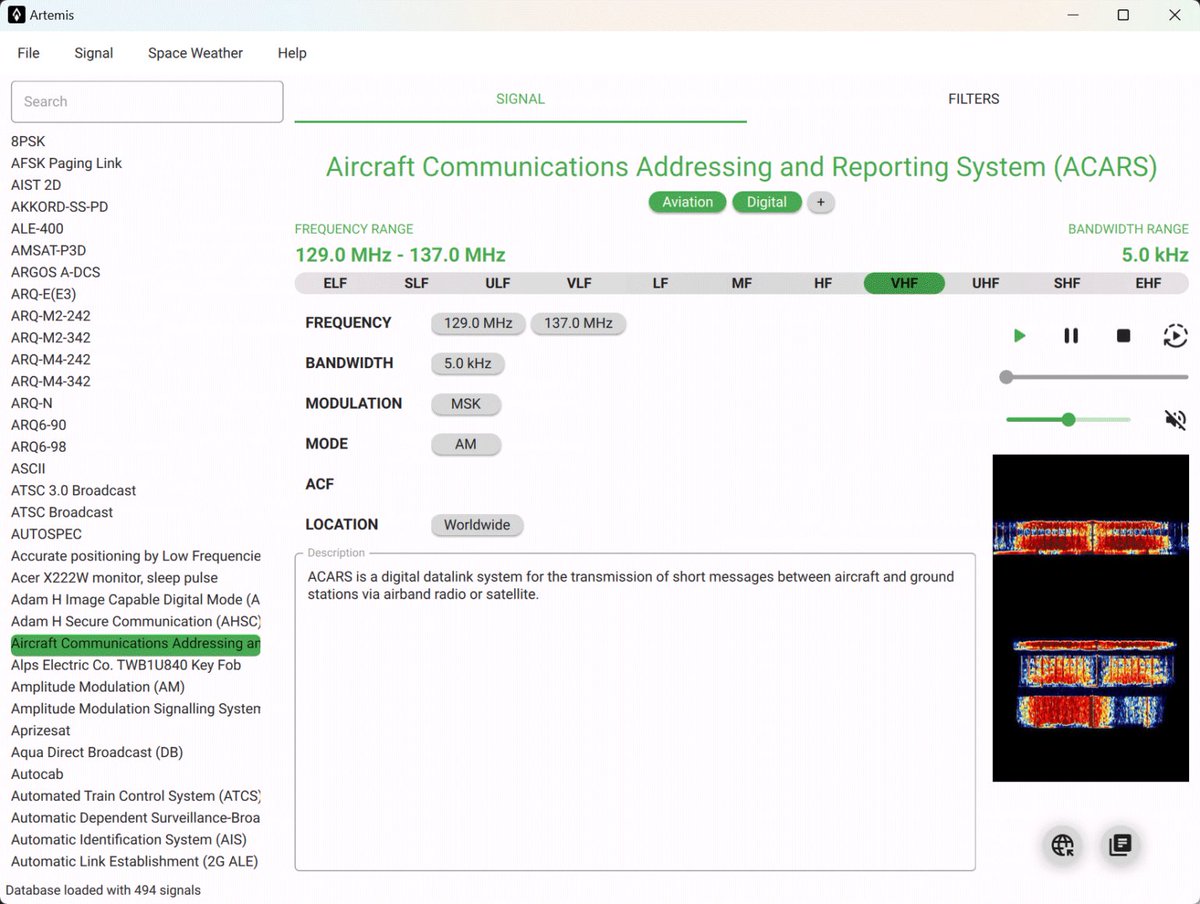The height and width of the screenshot is (904, 1200).
Task: Click the 129.0 MHz frequency chip
Action: tap(478, 323)
